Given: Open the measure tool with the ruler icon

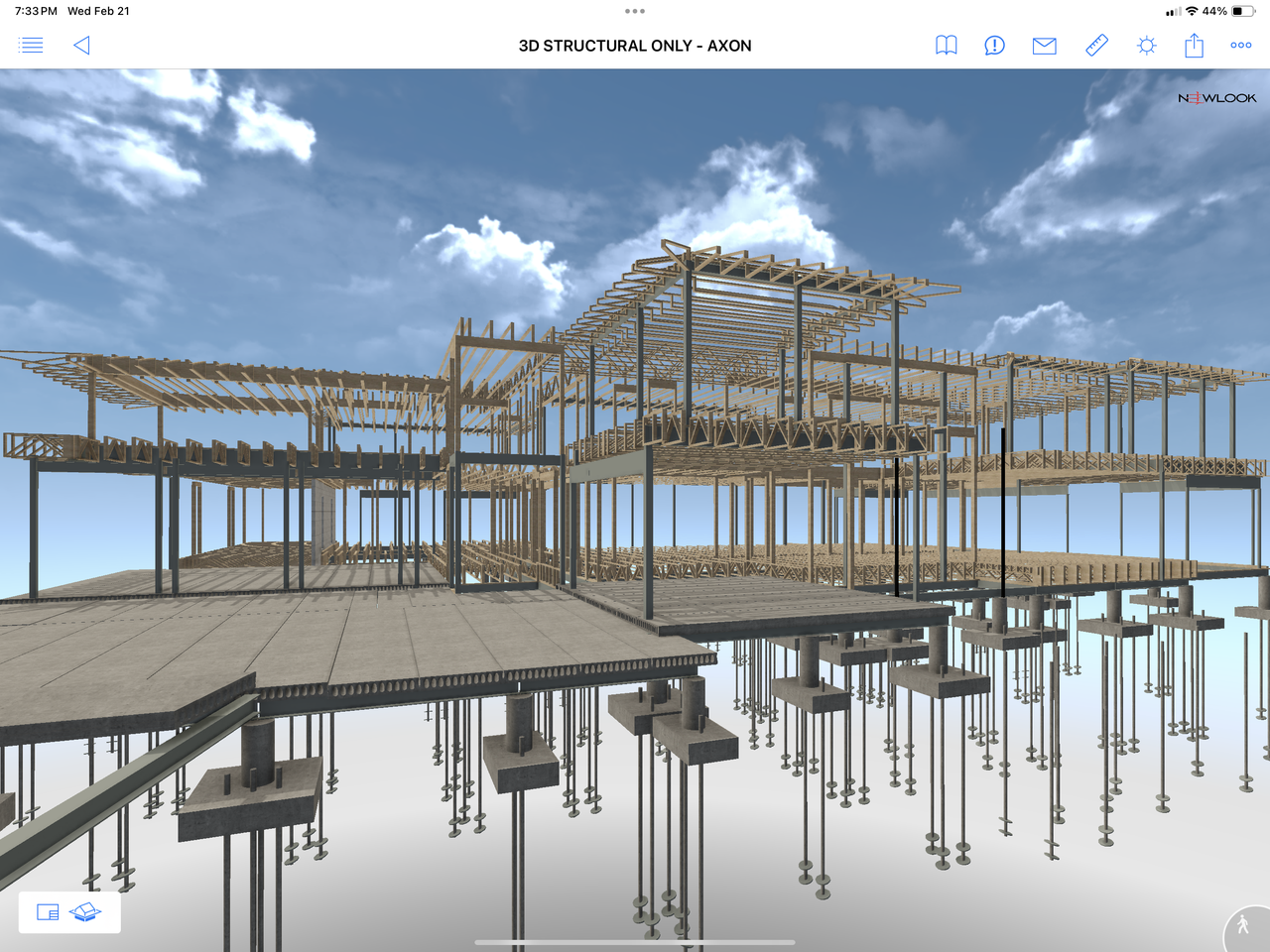Looking at the screenshot, I should point(1096,45).
